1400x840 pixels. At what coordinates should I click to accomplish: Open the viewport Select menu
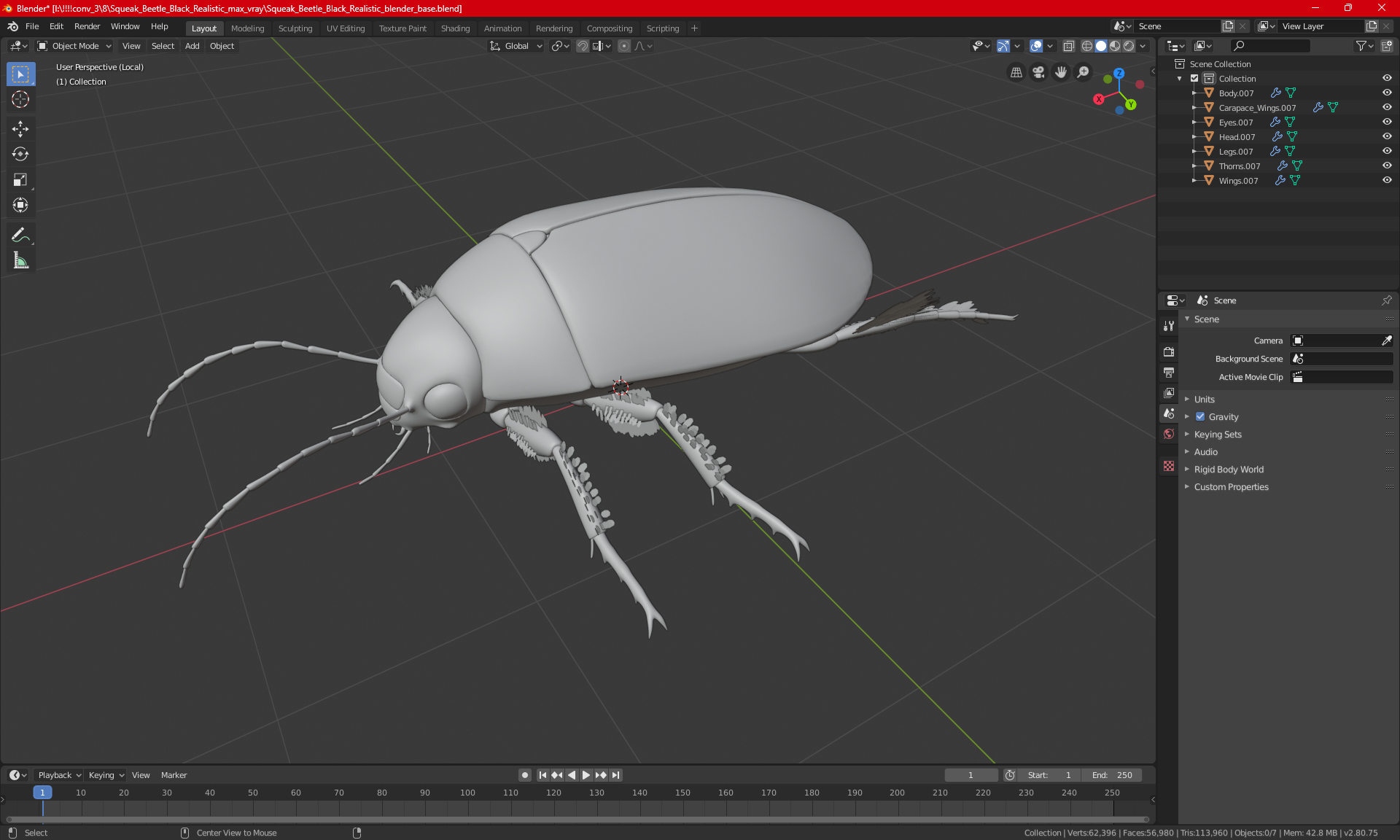[x=163, y=46]
